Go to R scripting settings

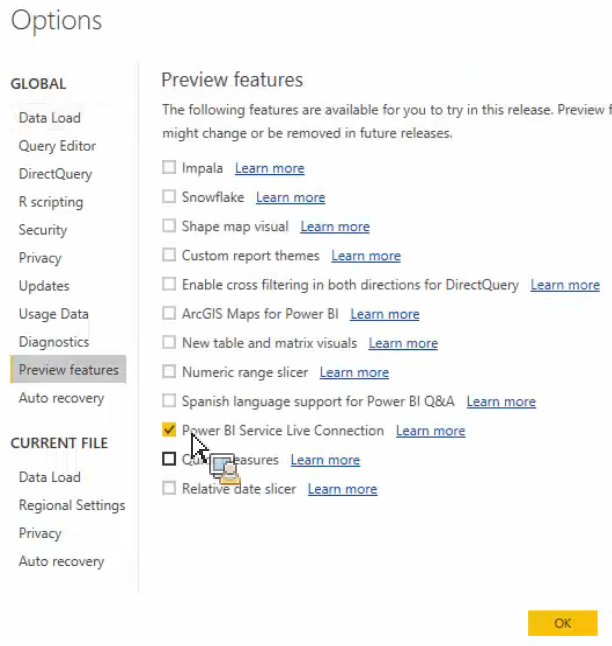click(51, 202)
